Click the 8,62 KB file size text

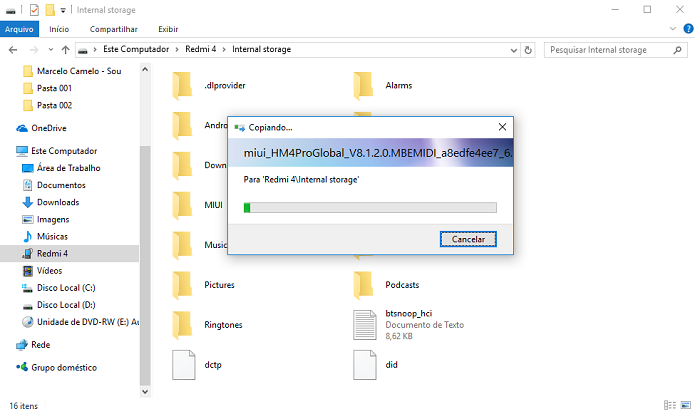399,336
